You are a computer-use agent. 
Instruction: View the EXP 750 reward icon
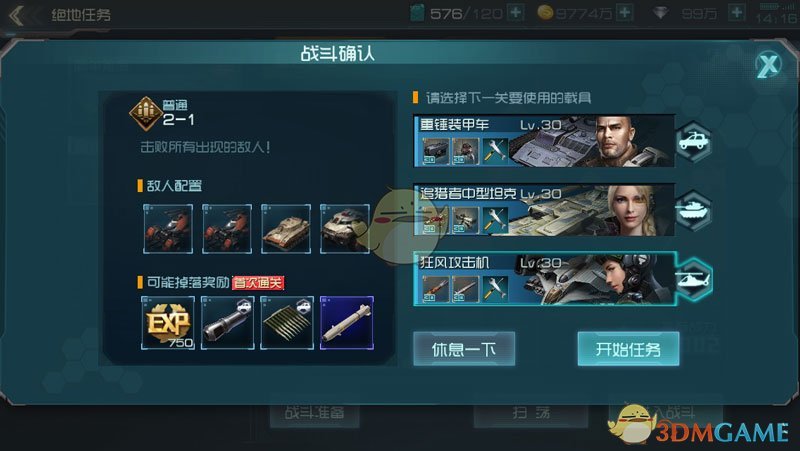pyautogui.click(x=168, y=323)
